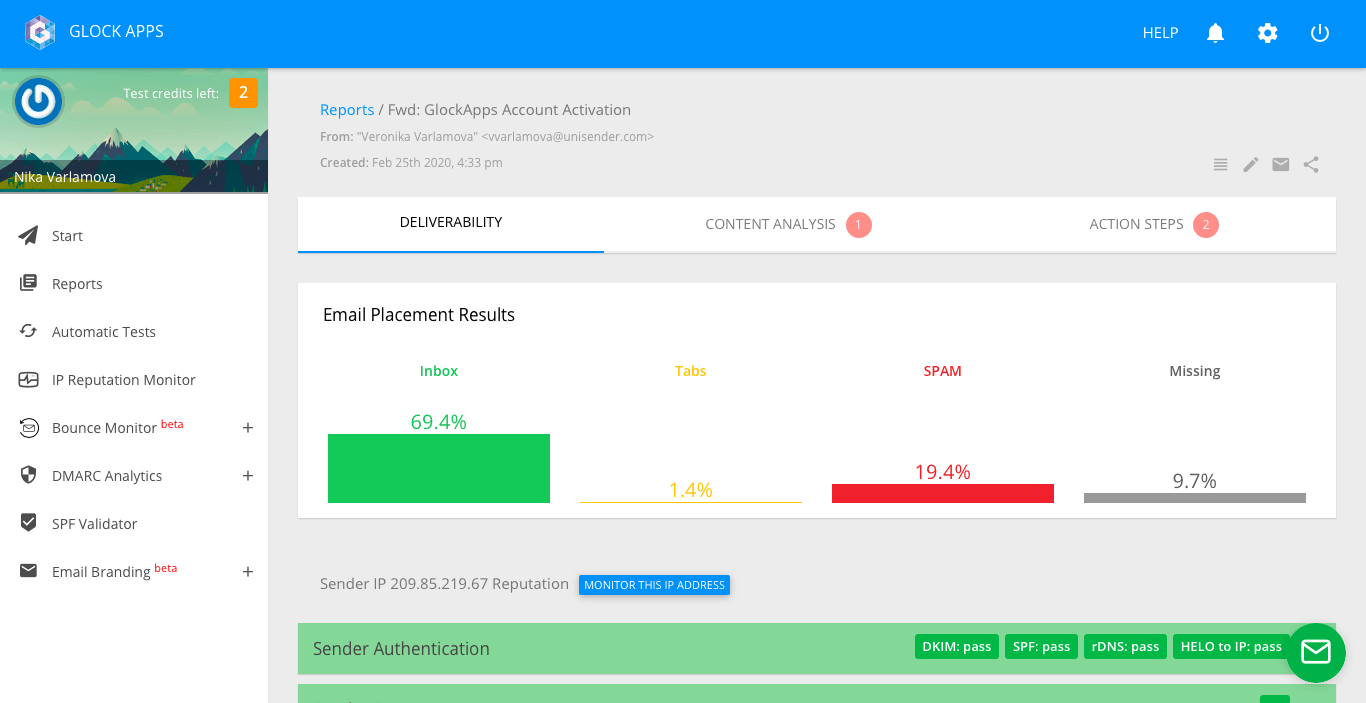The image size is (1366, 703).
Task: Click Monitor This IP Address button
Action: coord(654,585)
